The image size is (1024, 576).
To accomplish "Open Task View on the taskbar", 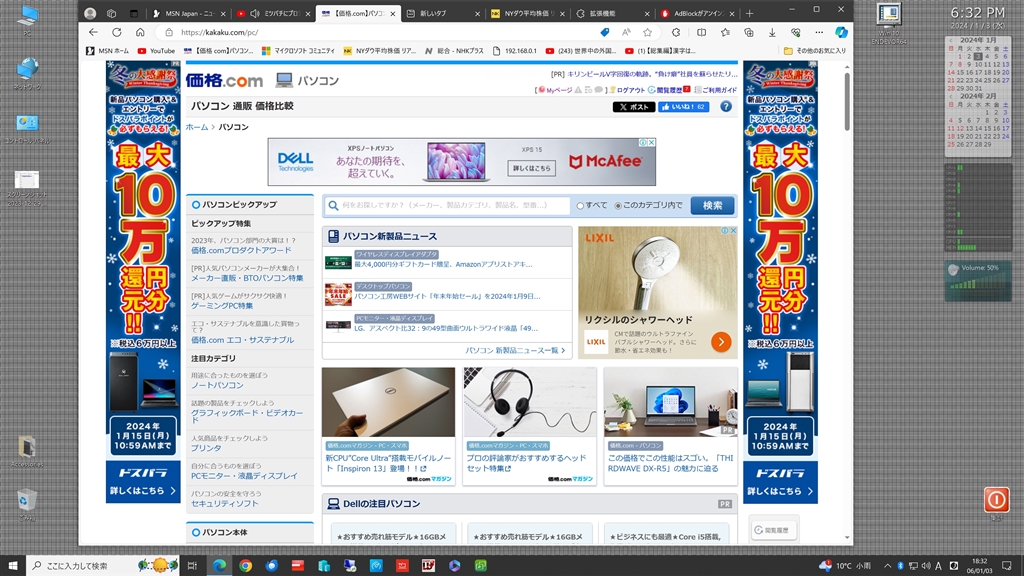I will (x=192, y=566).
